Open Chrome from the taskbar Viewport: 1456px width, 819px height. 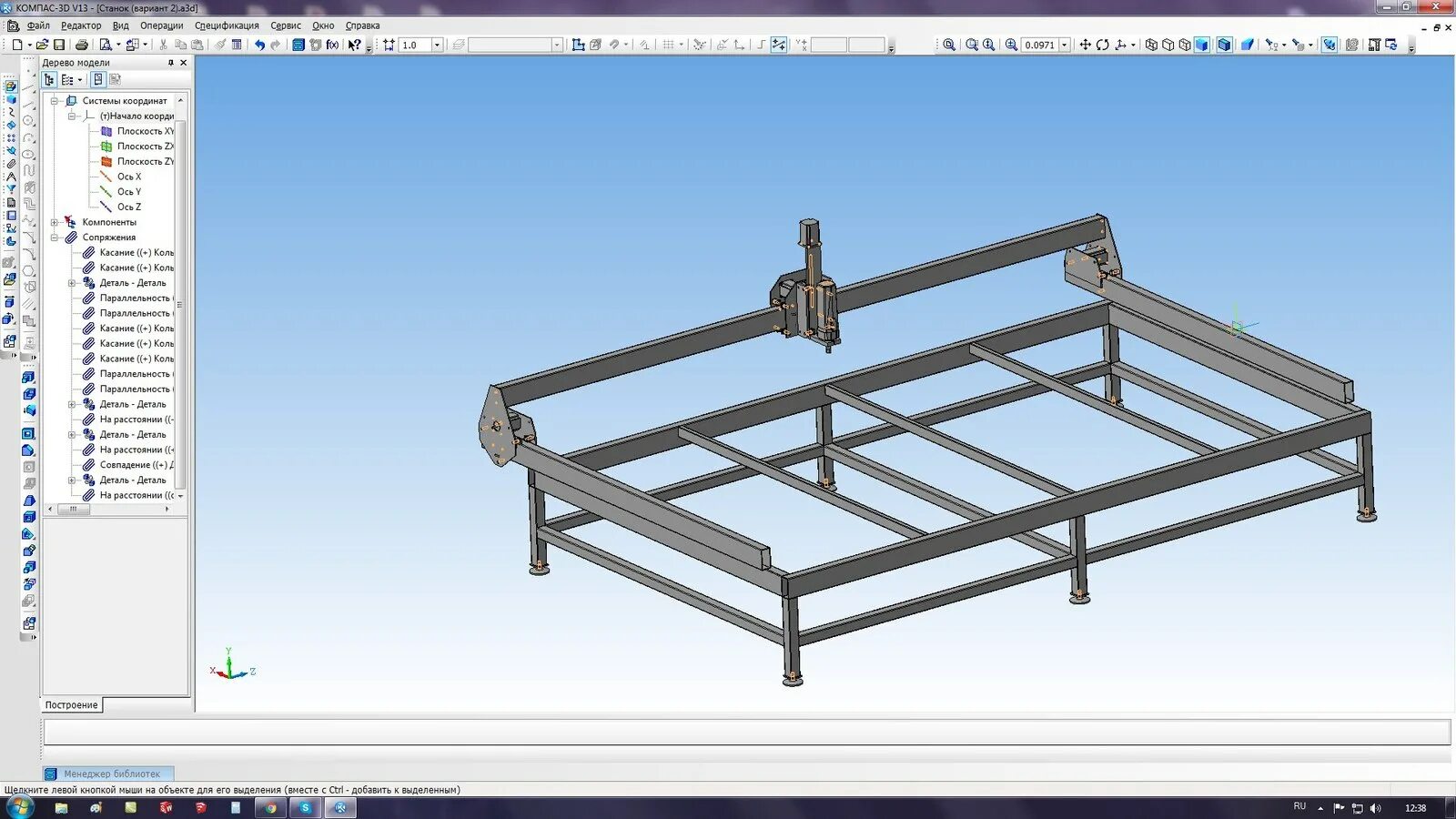tap(270, 808)
